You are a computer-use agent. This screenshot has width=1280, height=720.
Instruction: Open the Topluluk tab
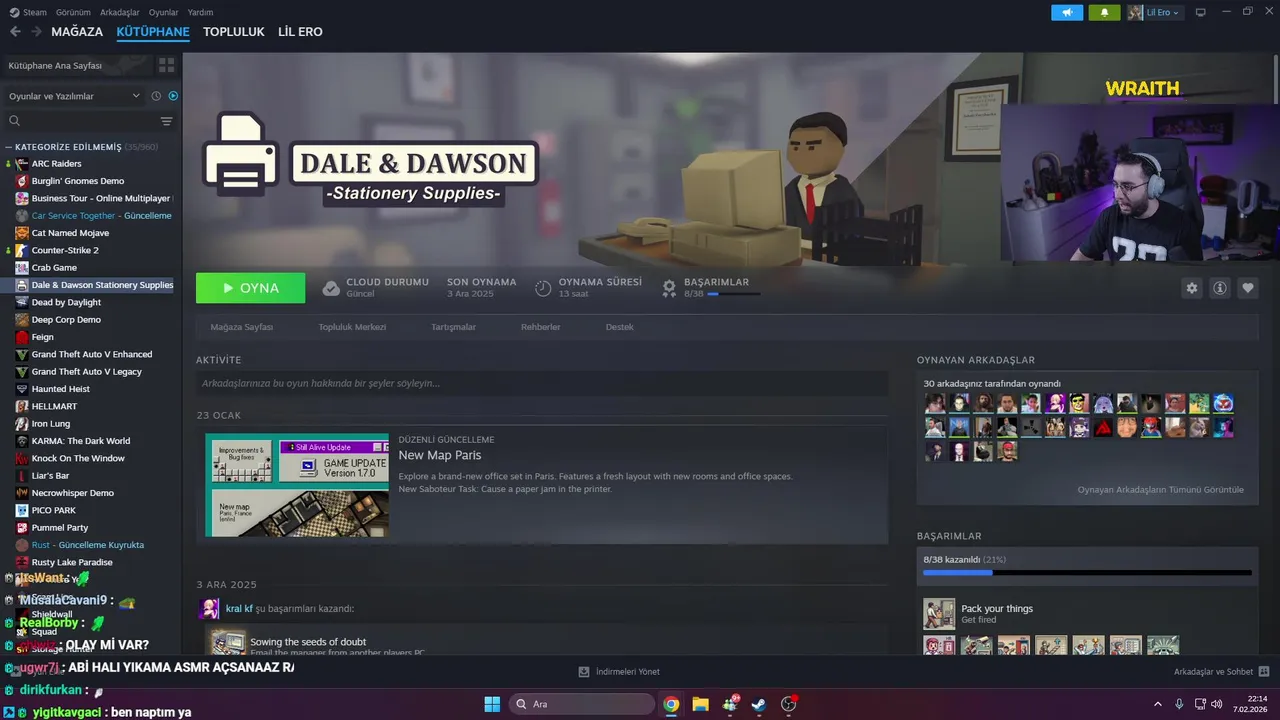coord(234,32)
